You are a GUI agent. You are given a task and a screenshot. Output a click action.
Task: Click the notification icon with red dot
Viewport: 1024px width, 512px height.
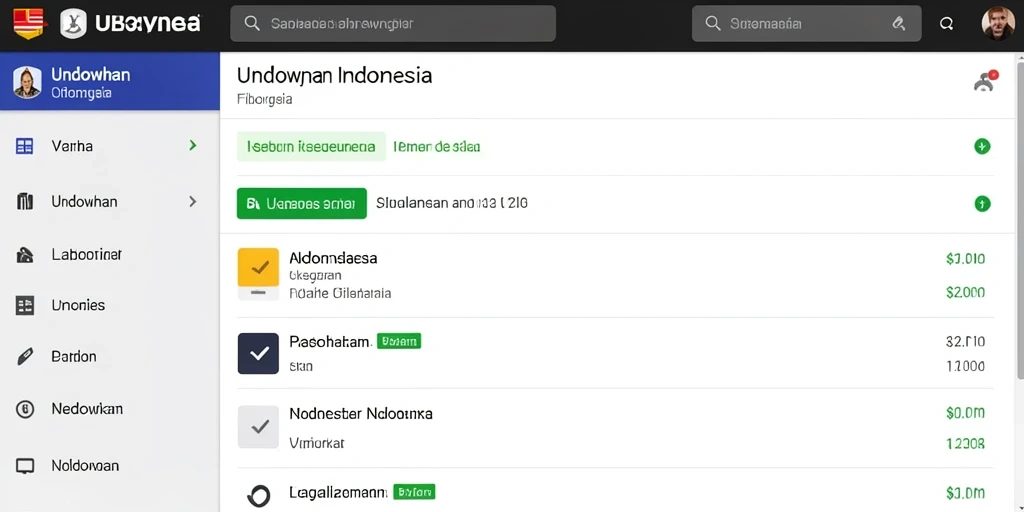click(984, 81)
